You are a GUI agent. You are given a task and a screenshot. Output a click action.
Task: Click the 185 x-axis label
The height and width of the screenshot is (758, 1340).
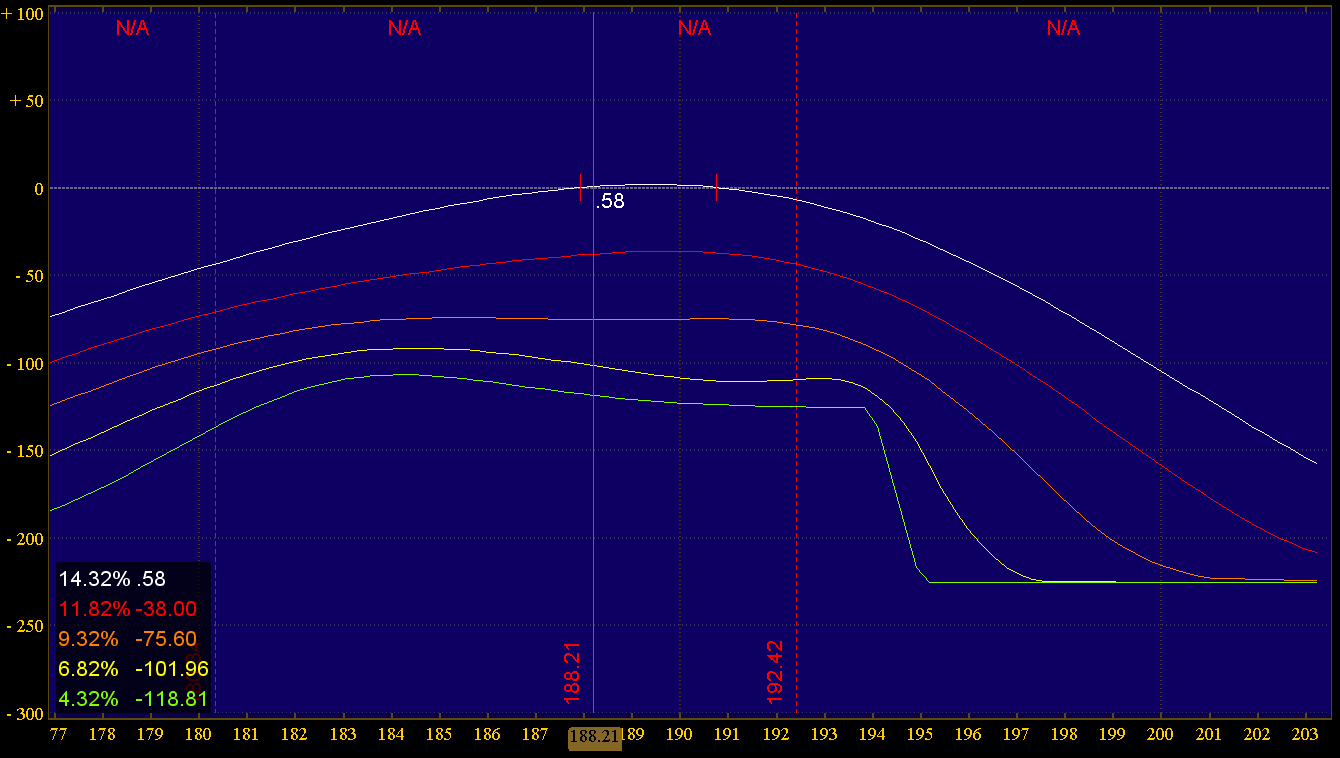point(439,735)
